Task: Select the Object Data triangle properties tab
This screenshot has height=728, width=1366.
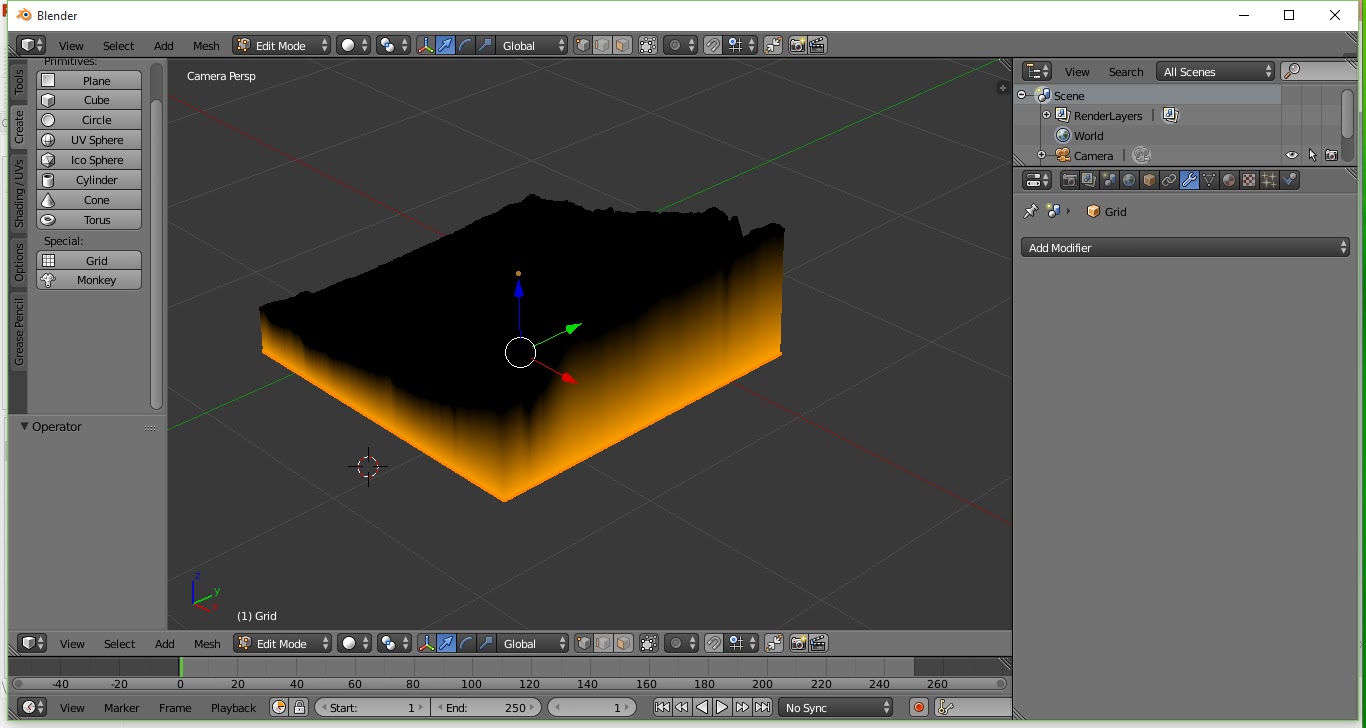Action: [1209, 180]
